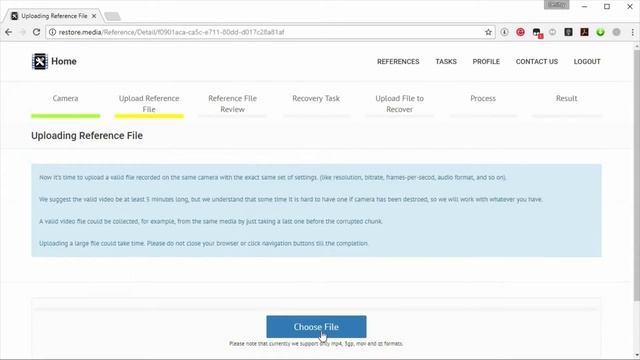Viewport: 640px width, 360px height.
Task: Bookmark page with the star icon
Action: coord(488,32)
